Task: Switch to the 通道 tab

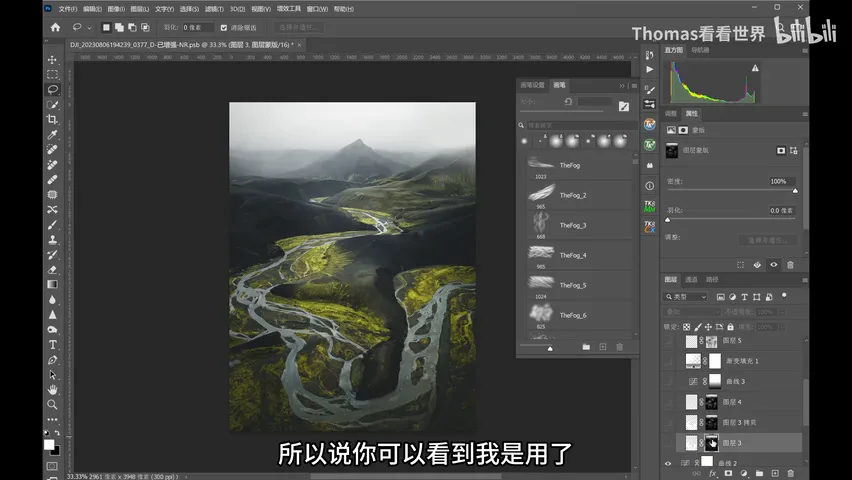Action: 691,279
